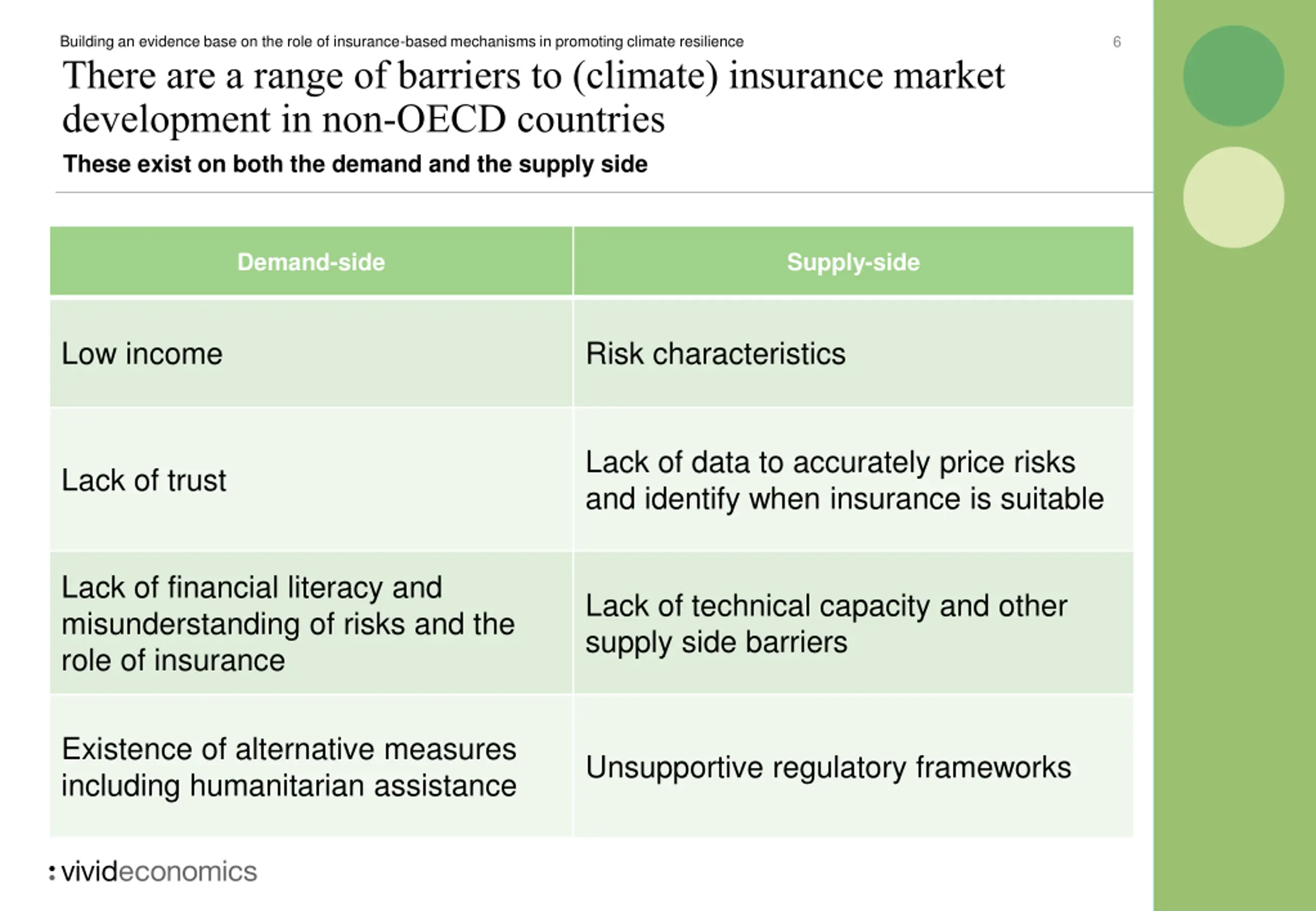Screen dimensions: 1316x911
Task: Click the Existence of alternative measures cell
Action: tap(311, 767)
